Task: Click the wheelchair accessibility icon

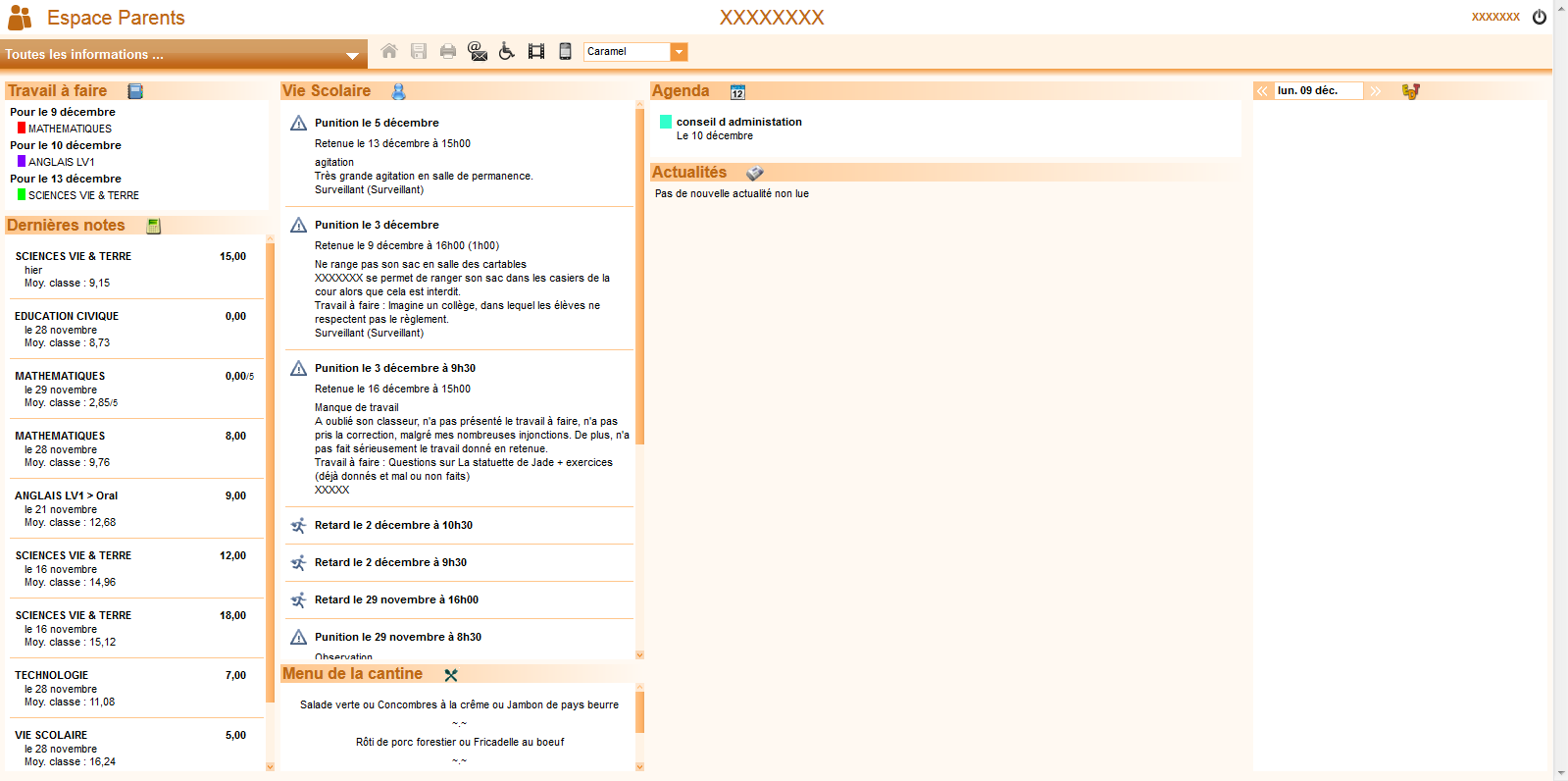Action: 507,51
